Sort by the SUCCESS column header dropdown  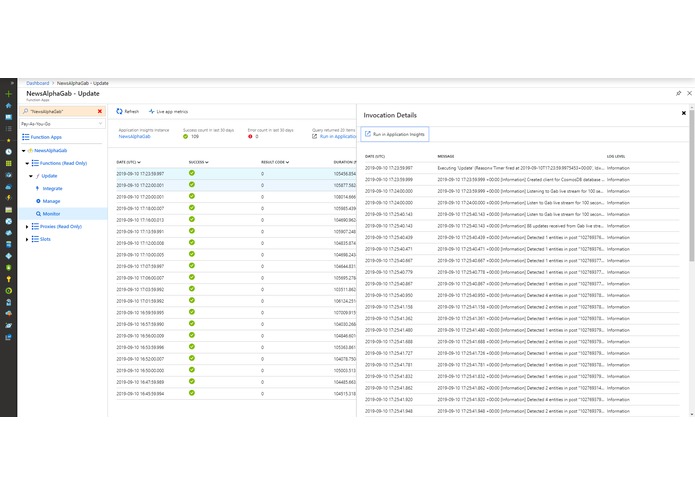tap(199, 162)
